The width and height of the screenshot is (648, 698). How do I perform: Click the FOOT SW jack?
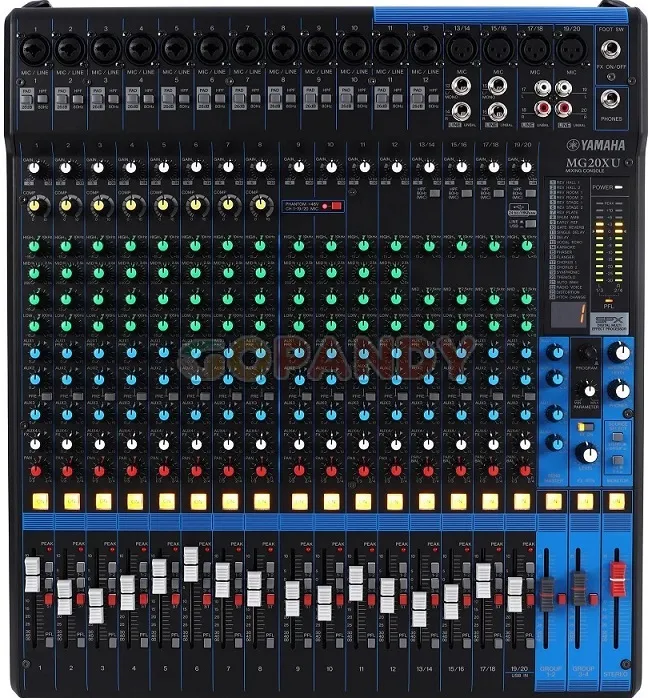[x=611, y=49]
